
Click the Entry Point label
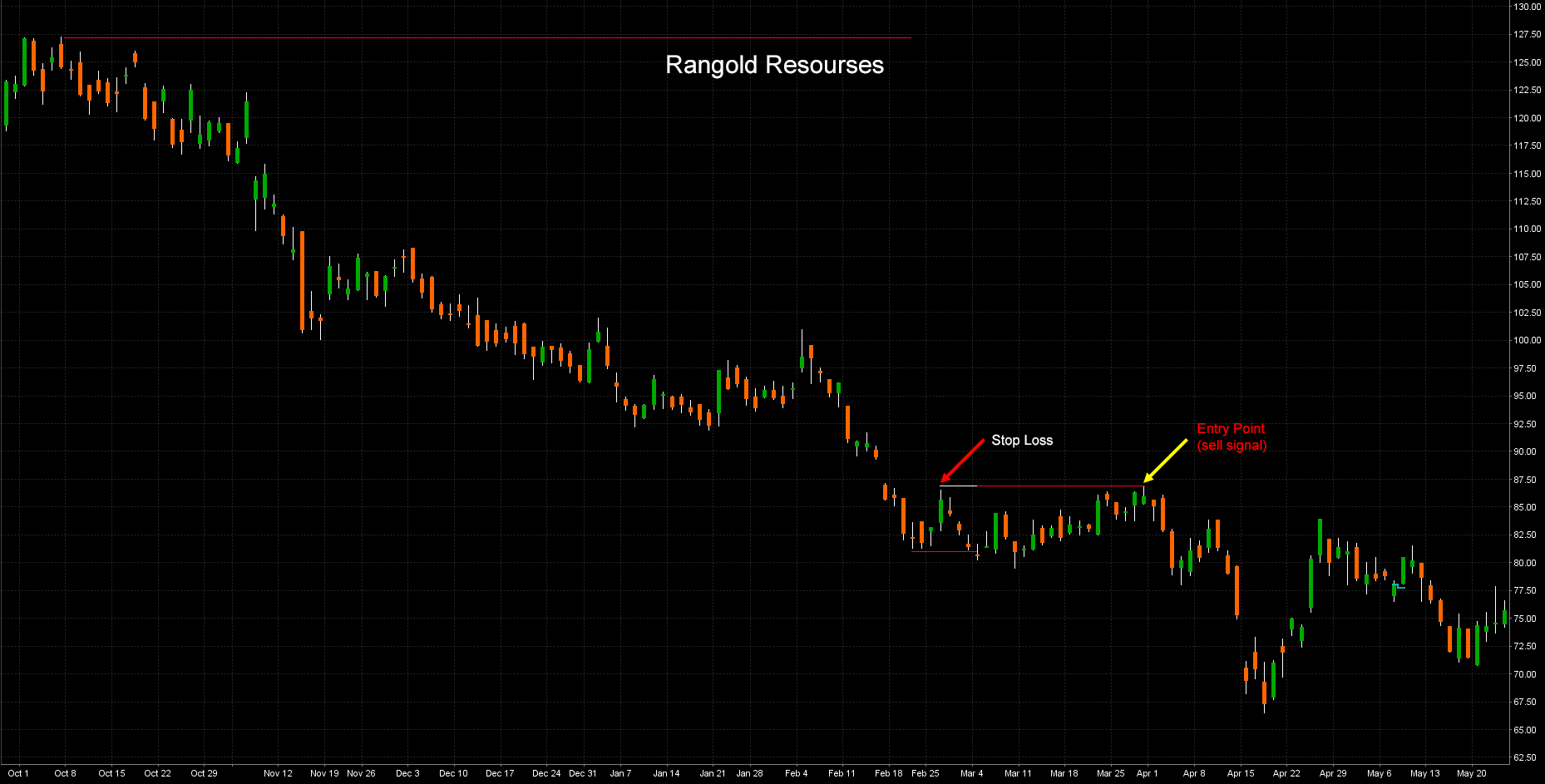pos(1231,429)
